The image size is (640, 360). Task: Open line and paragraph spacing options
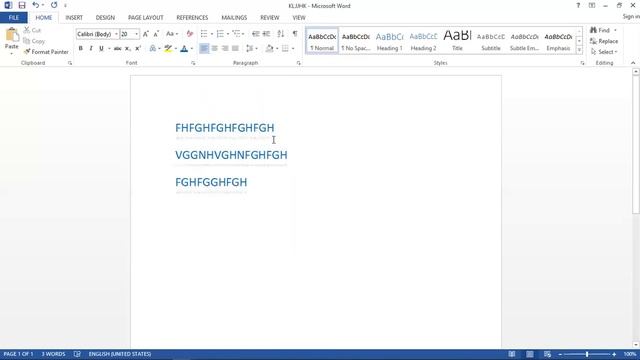click(251, 49)
